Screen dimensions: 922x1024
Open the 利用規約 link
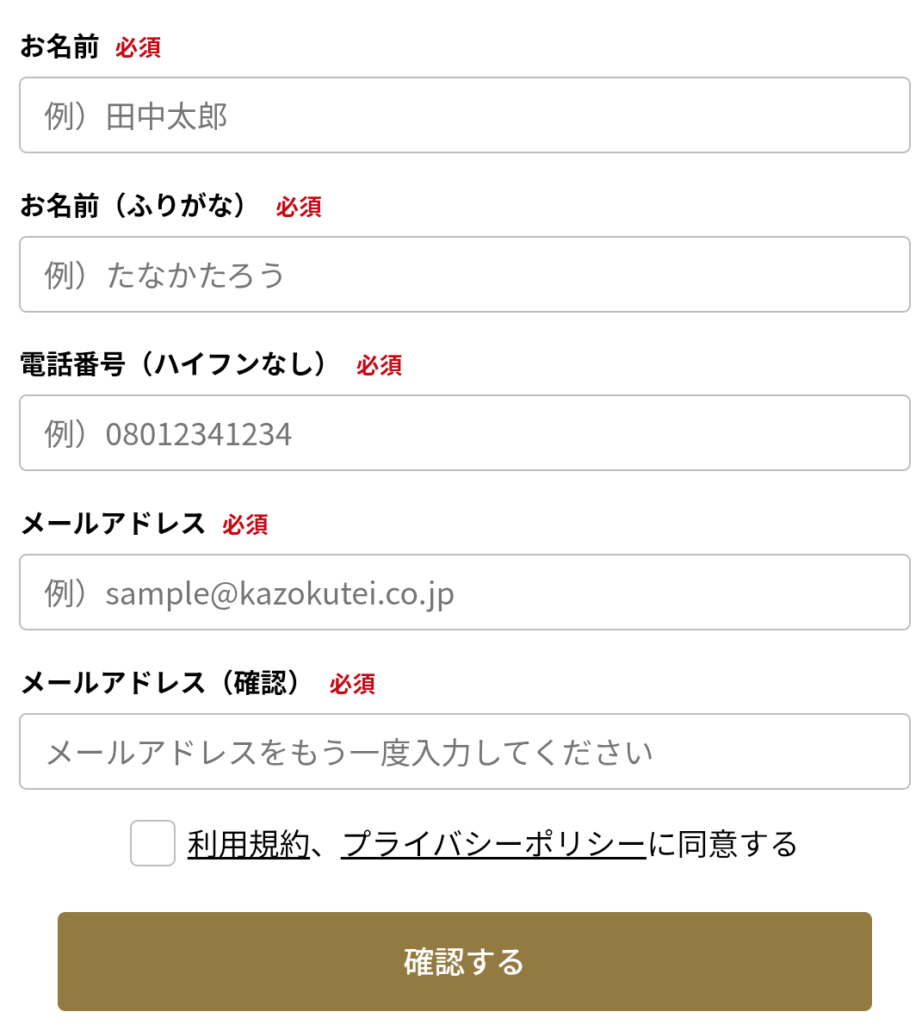click(248, 845)
